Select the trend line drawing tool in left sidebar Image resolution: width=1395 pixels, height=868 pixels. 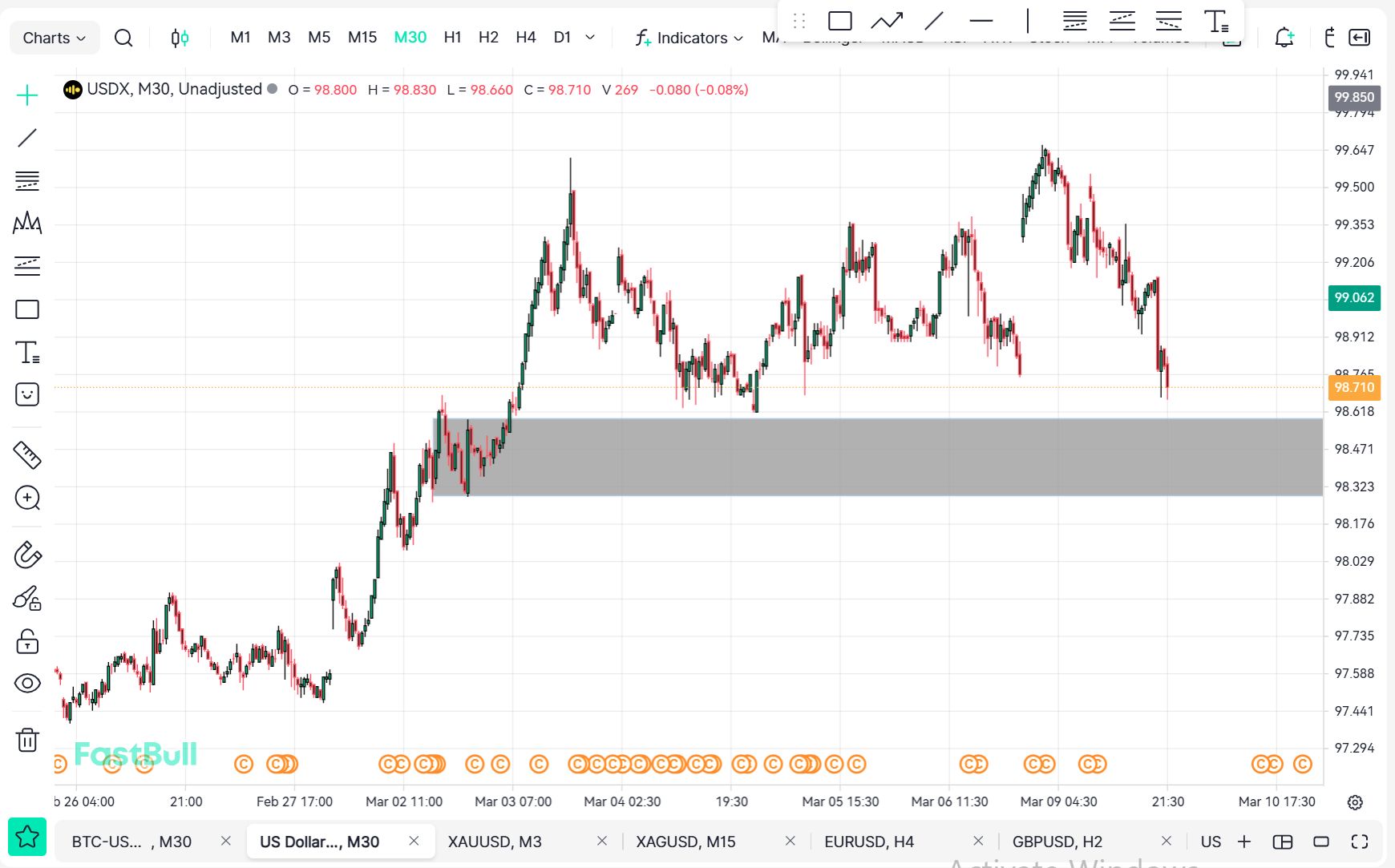(x=27, y=138)
